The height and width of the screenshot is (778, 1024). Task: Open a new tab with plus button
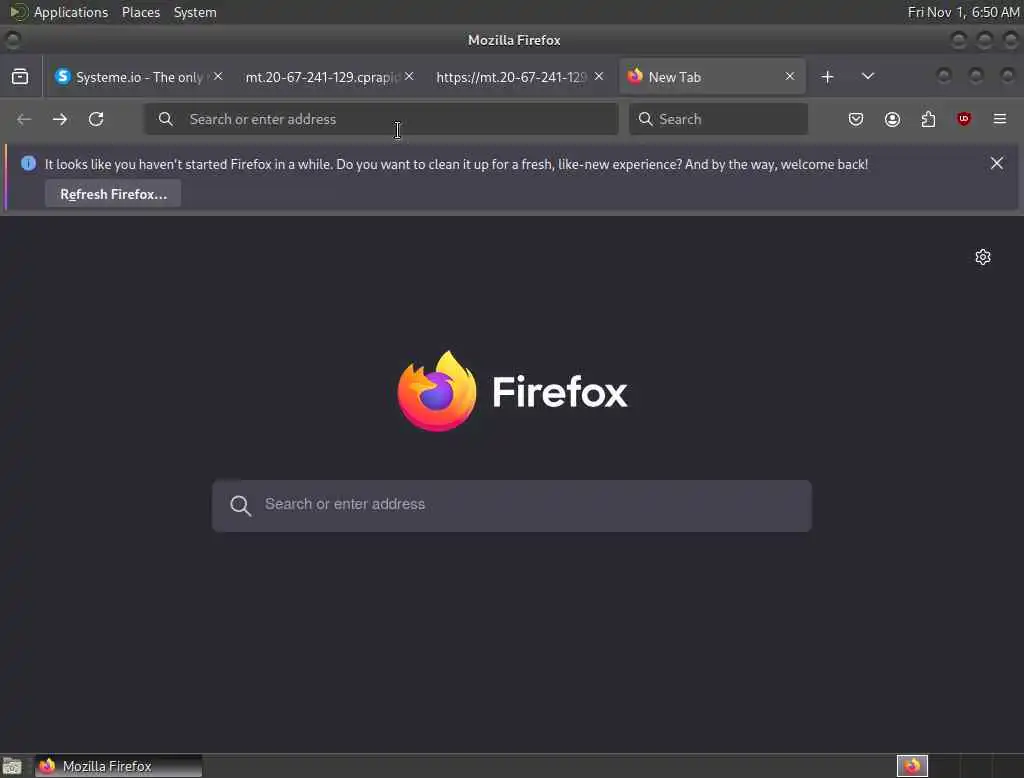[827, 76]
